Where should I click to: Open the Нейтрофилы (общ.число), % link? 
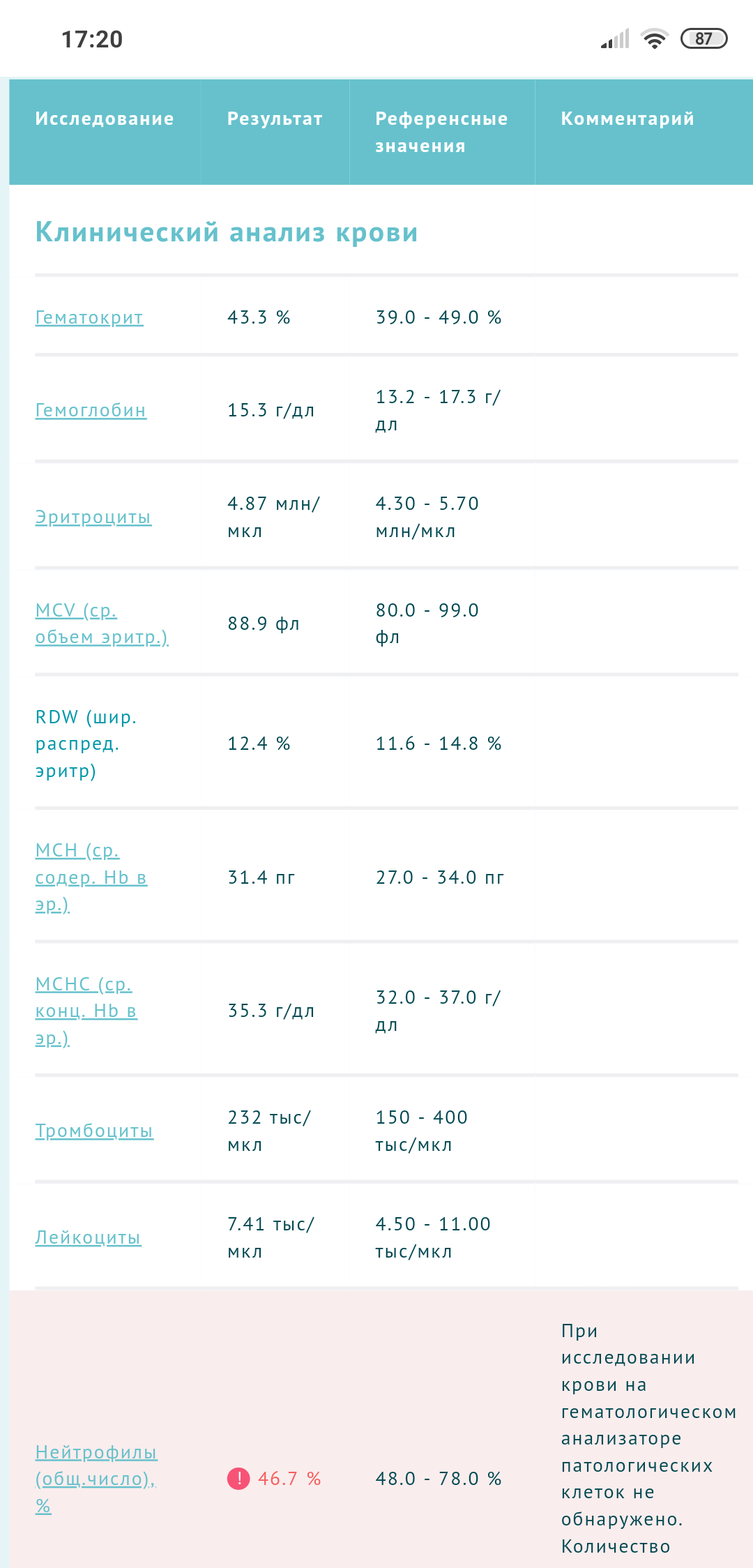[x=96, y=1479]
